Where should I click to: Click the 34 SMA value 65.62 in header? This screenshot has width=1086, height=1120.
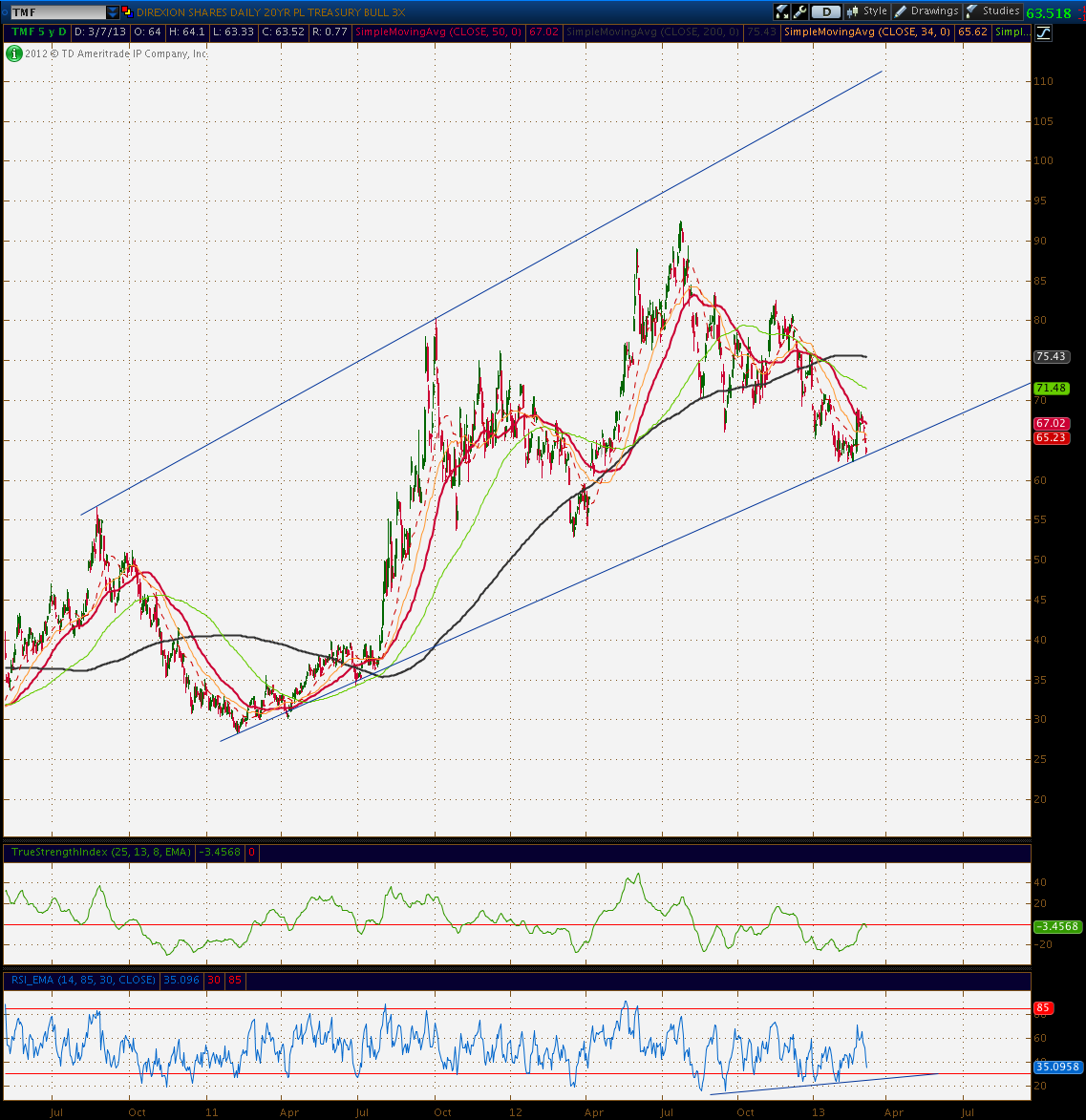(x=972, y=32)
